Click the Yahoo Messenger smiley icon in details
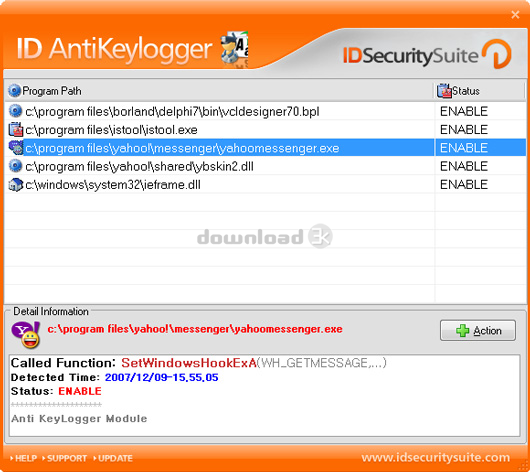530x472 pixels. tap(26, 335)
